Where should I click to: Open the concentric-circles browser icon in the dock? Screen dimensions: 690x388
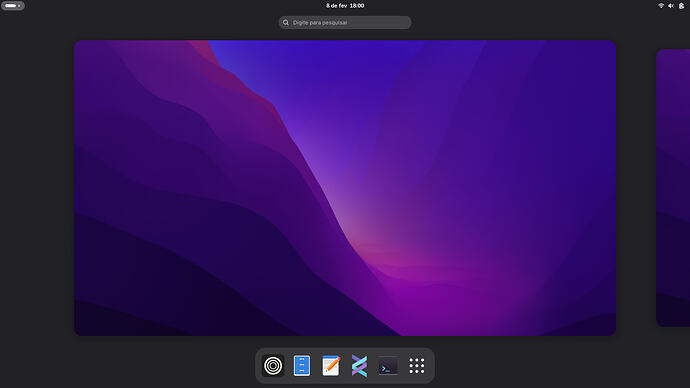pyautogui.click(x=273, y=366)
